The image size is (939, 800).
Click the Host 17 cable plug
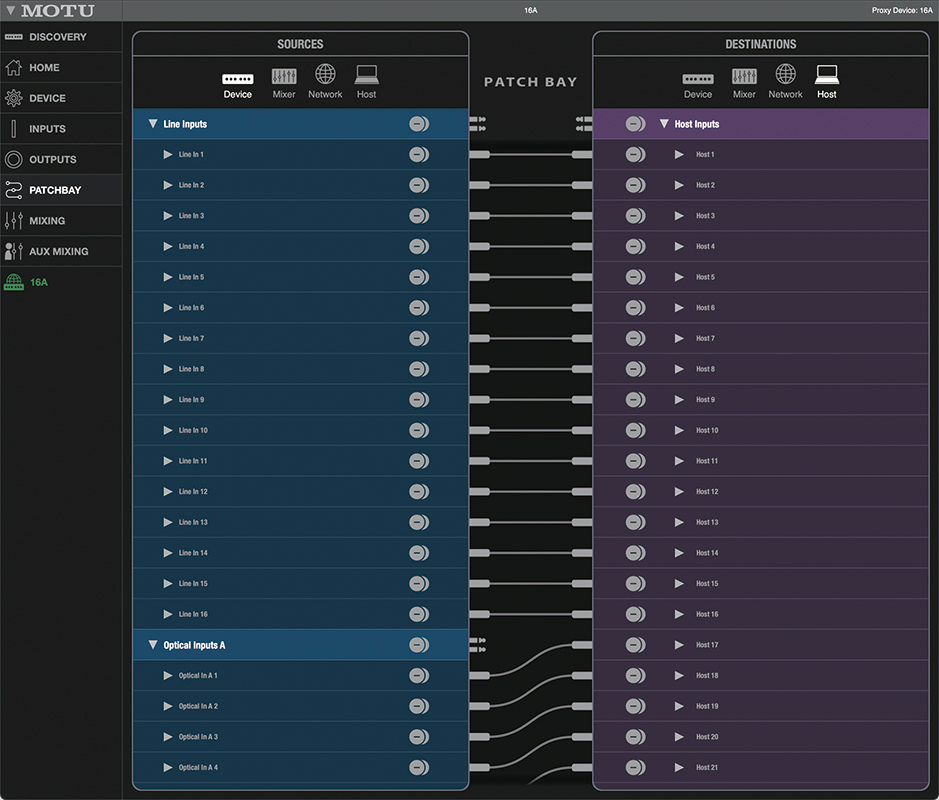pyautogui.click(x=582, y=645)
